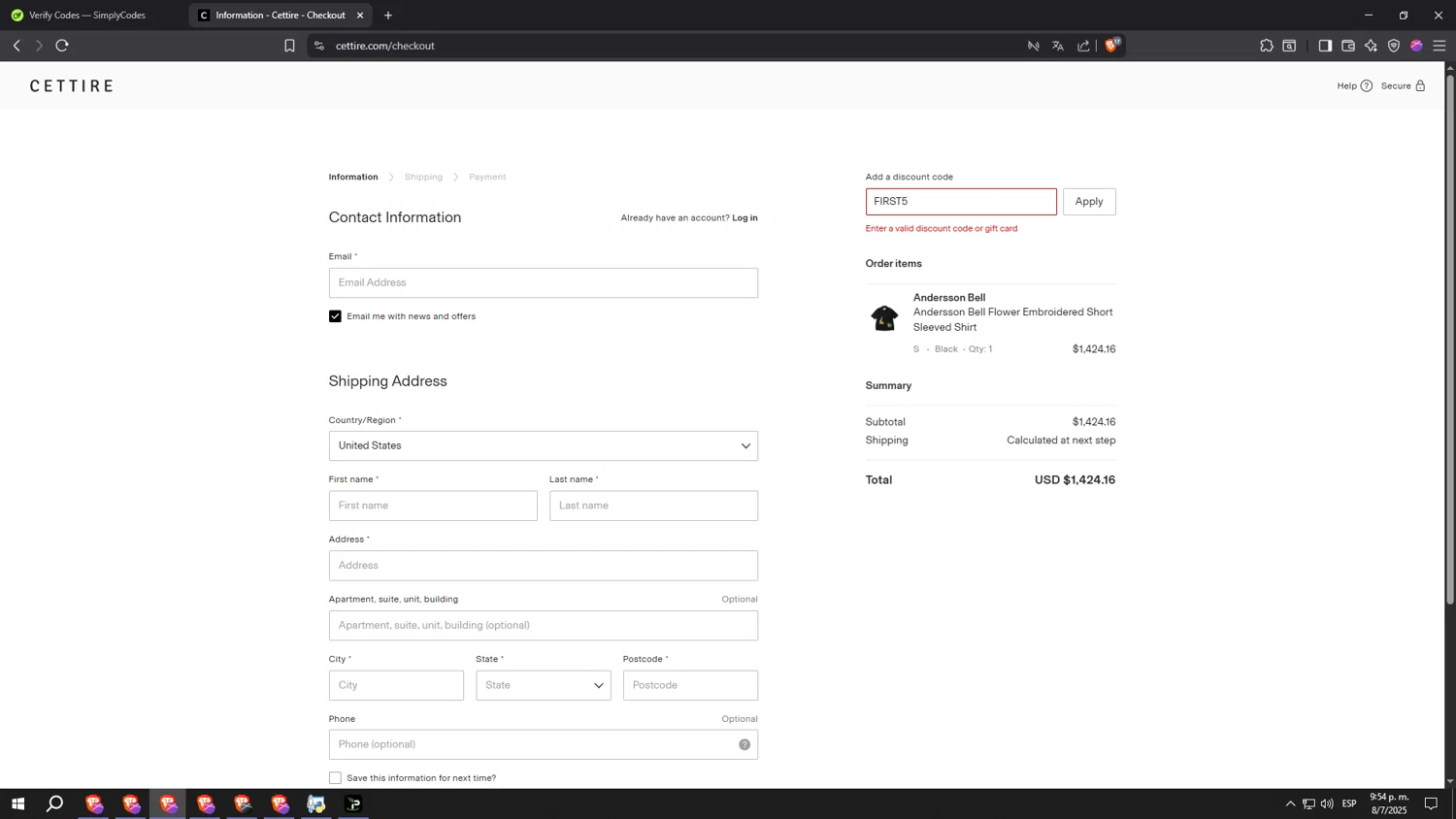Focus the Postcode field
This screenshot has height=819, width=1456.
690,685
